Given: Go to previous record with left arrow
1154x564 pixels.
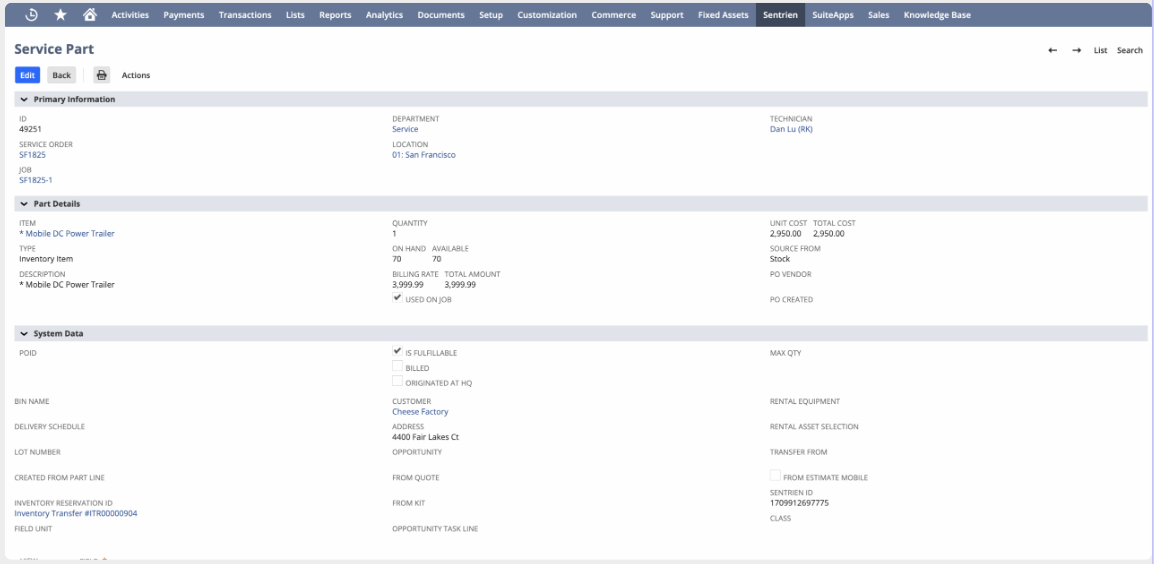Looking at the screenshot, I should (x=1052, y=50).
